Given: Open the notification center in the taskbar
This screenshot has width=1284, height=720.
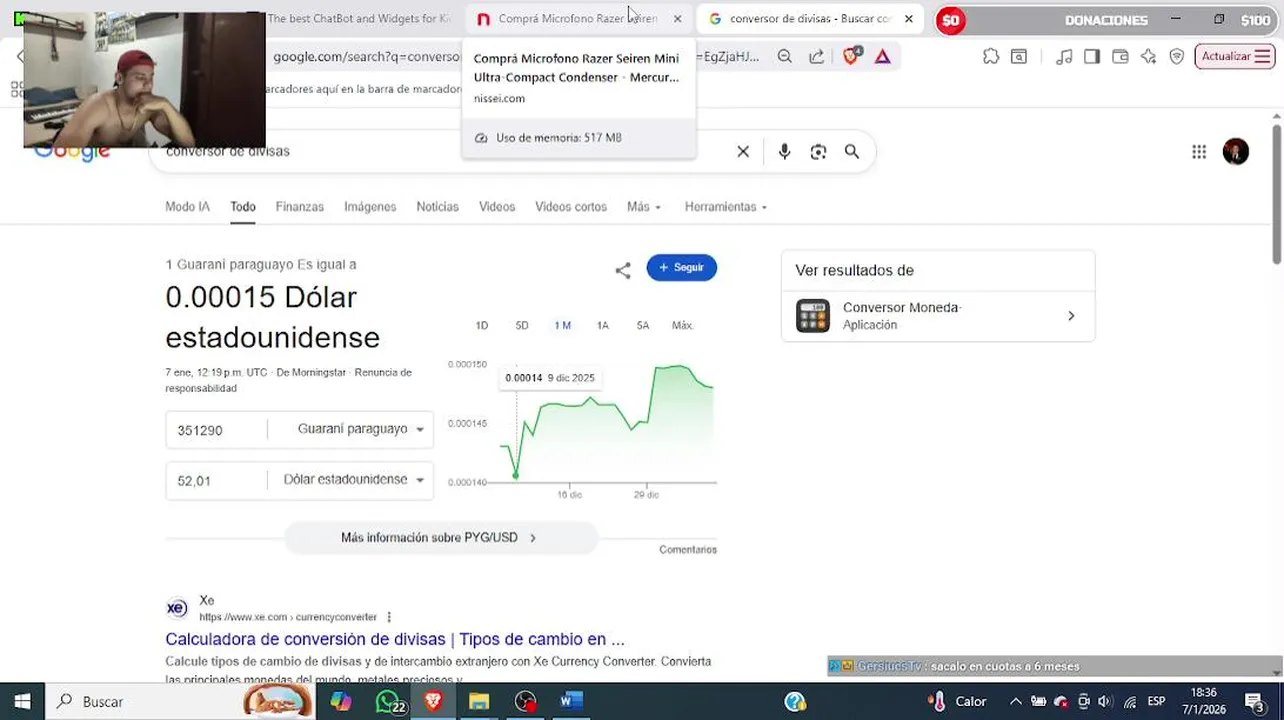Looking at the screenshot, I should point(1255,702).
